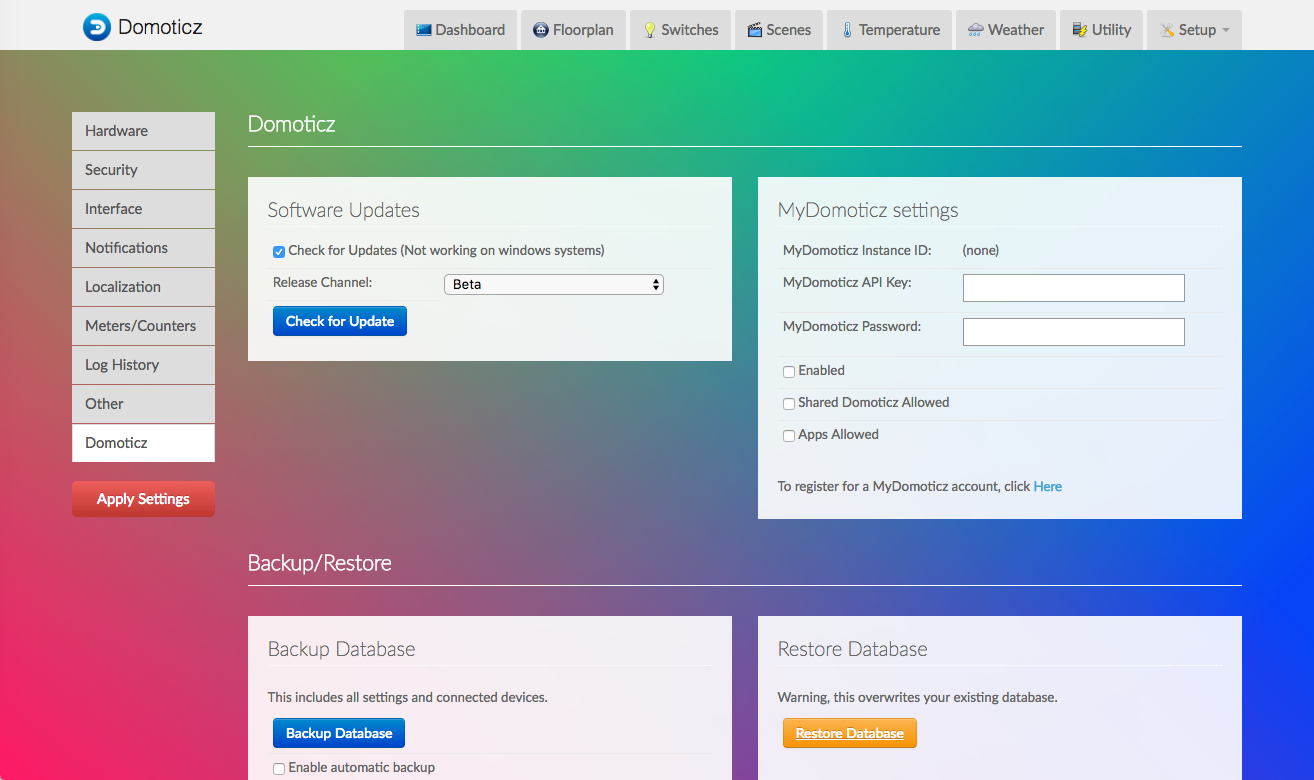
Task: Tick the Enabled checkbox for MyDomoticz
Action: (x=789, y=371)
